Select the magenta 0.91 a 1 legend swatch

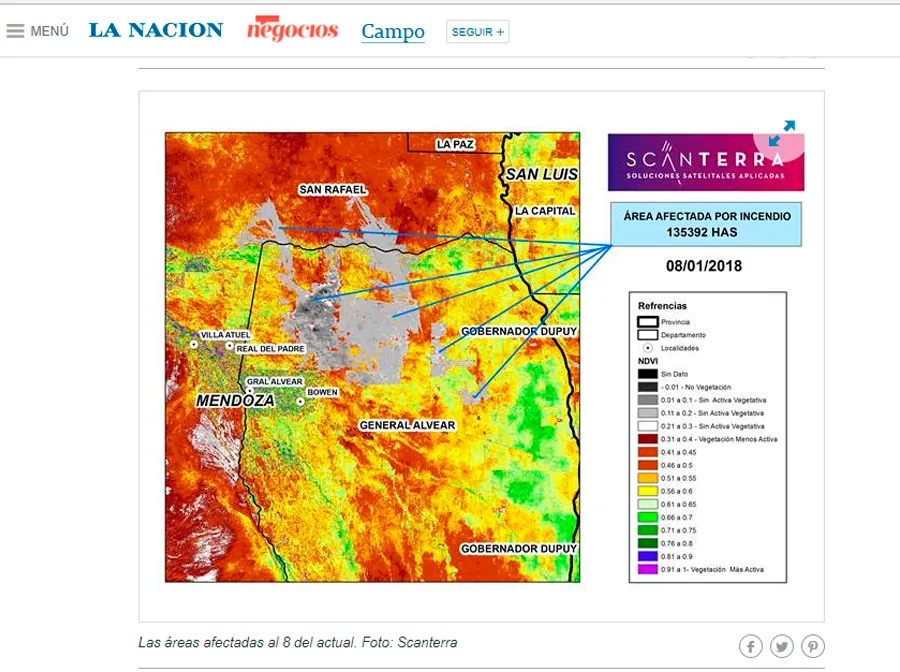click(648, 569)
